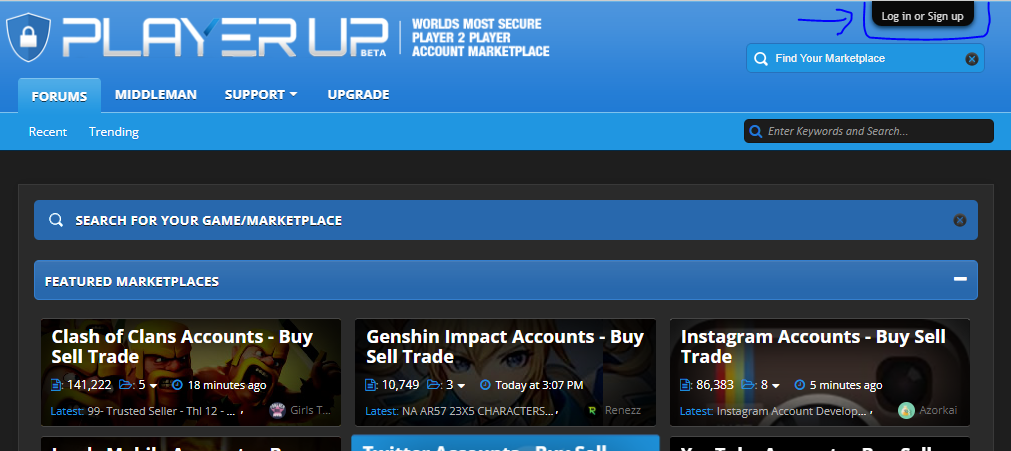The height and width of the screenshot is (451, 1011).
Task: Click the Azorkai user avatar
Action: click(906, 410)
